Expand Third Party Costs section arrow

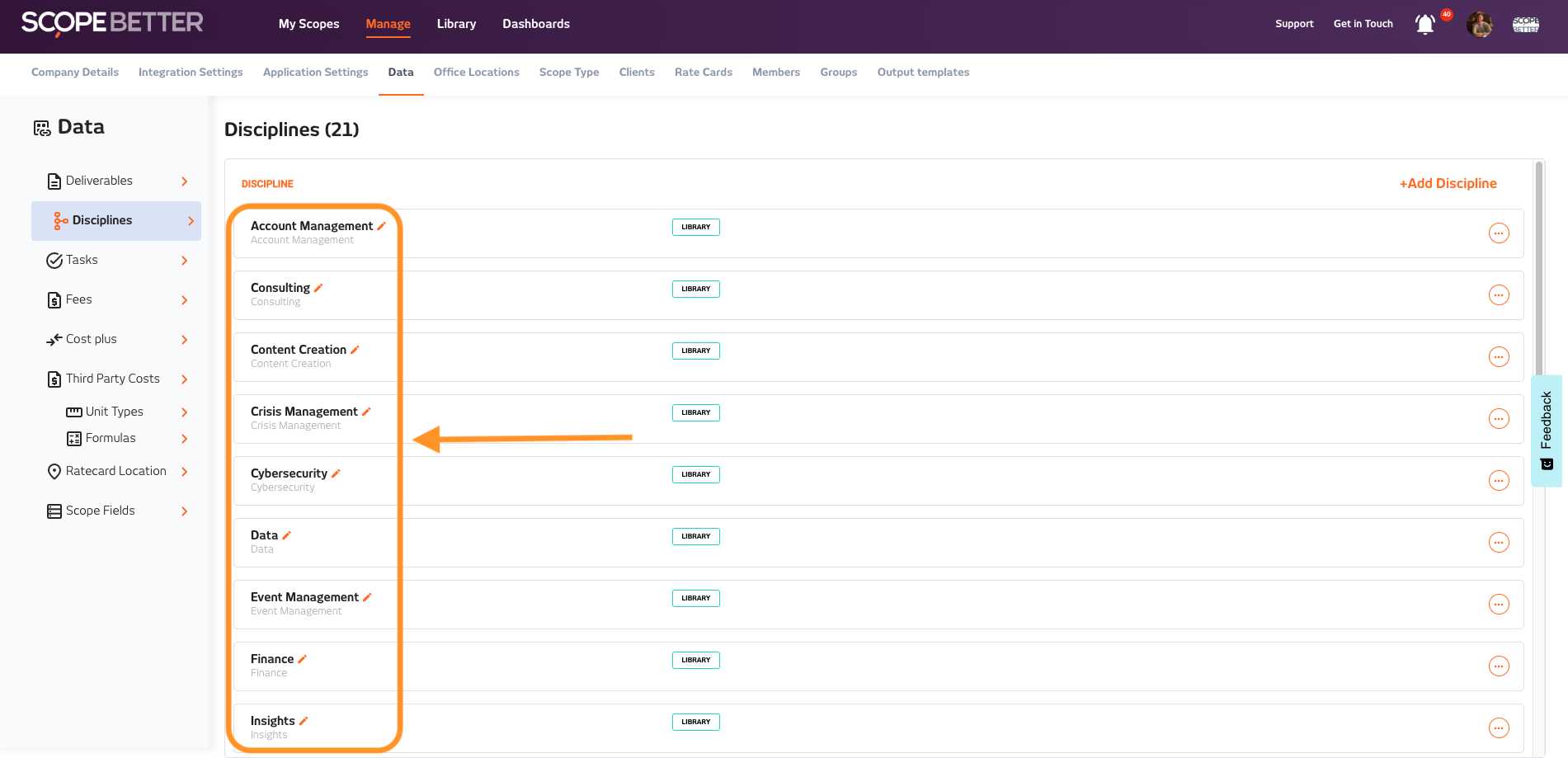click(185, 379)
